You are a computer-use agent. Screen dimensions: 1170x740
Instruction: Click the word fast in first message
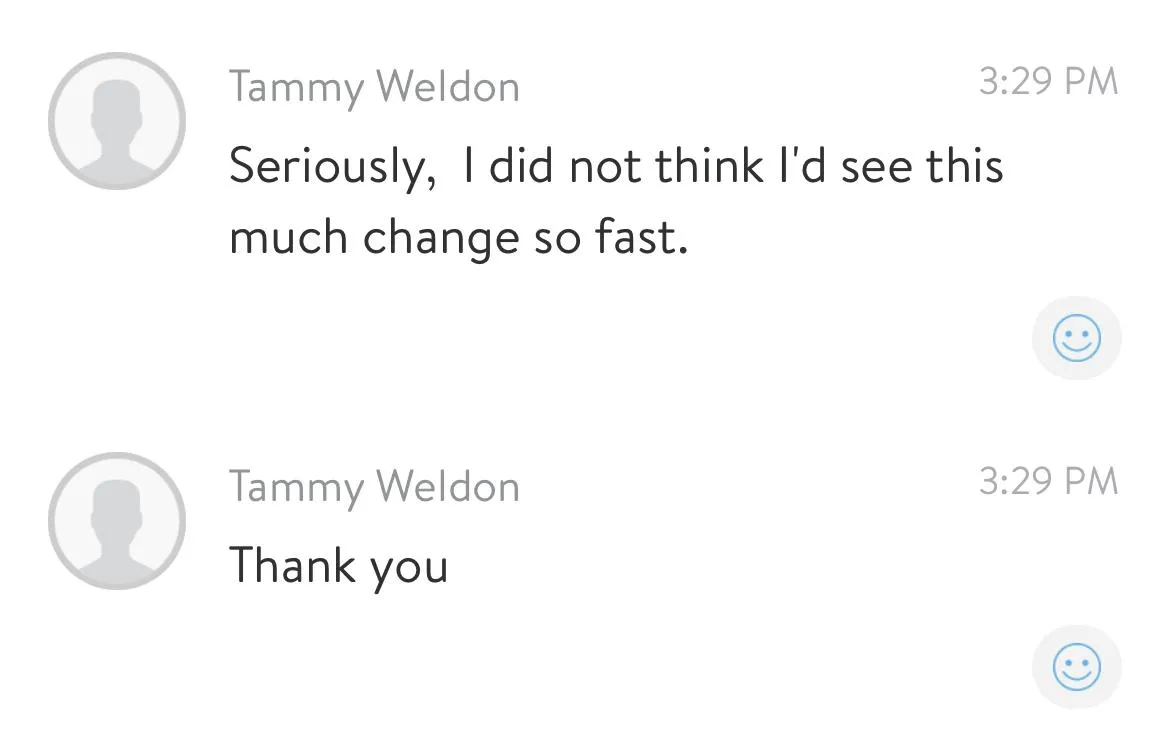point(641,237)
